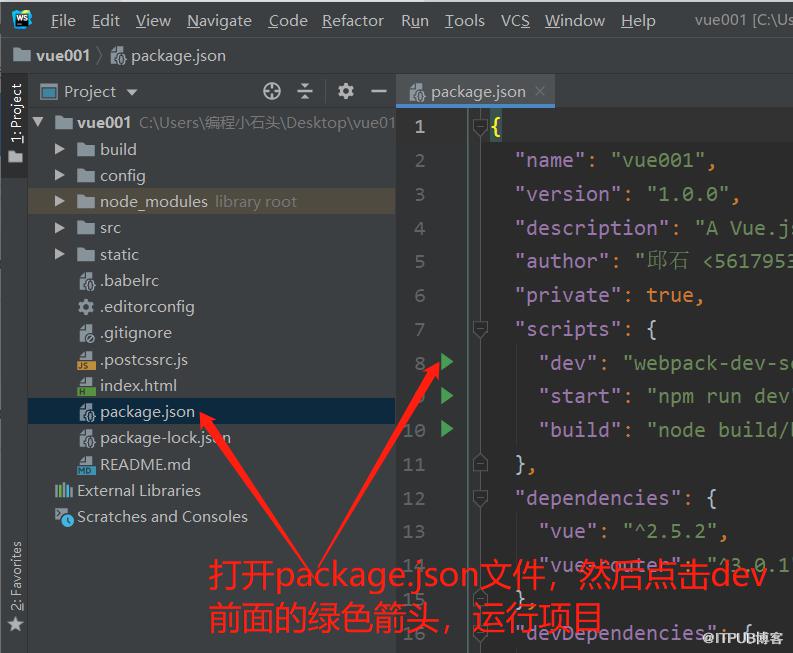Click the "private" true value
793x653 pixels.
(670, 295)
